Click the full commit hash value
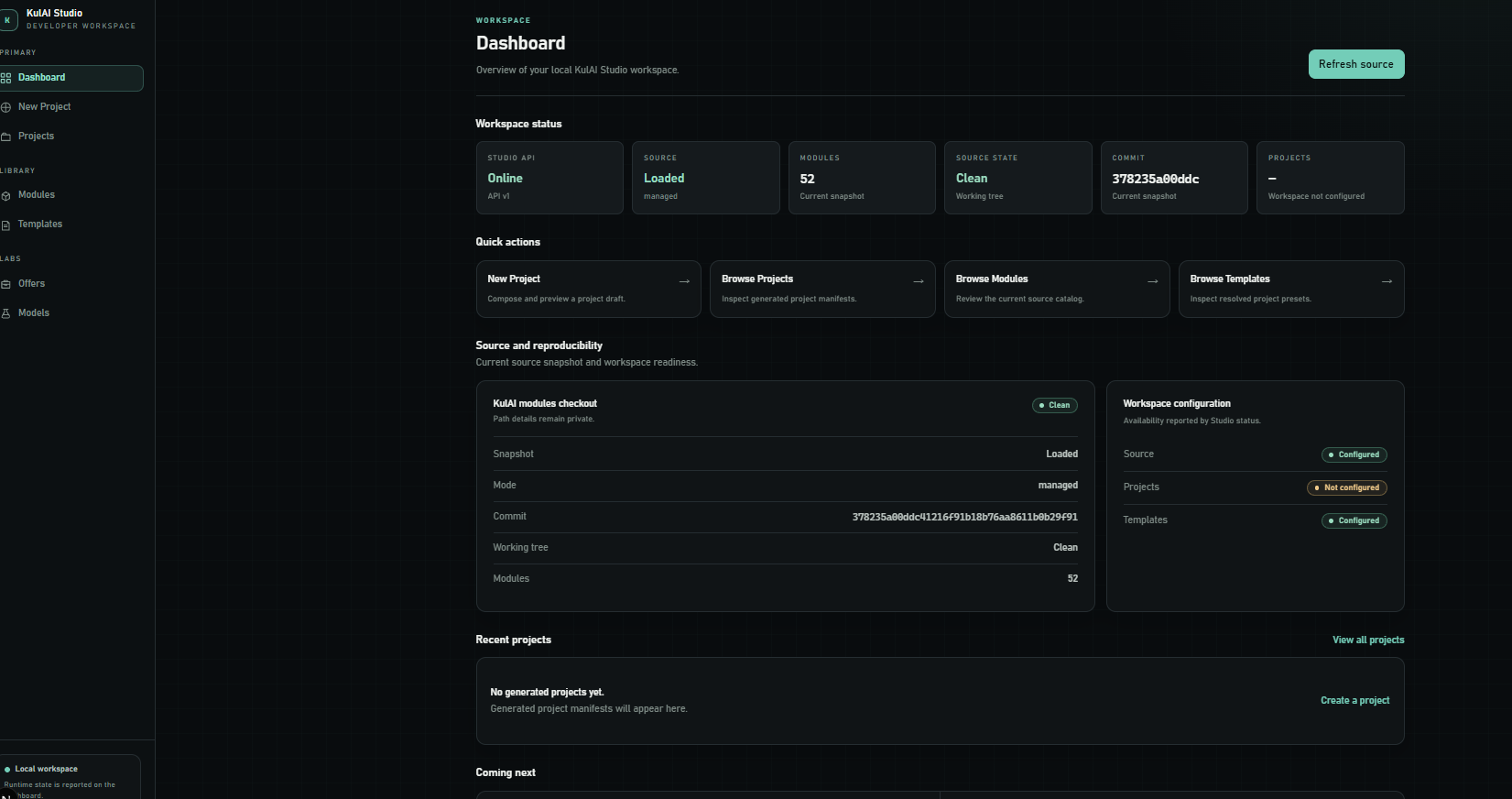The image size is (1512, 799). [x=965, y=518]
